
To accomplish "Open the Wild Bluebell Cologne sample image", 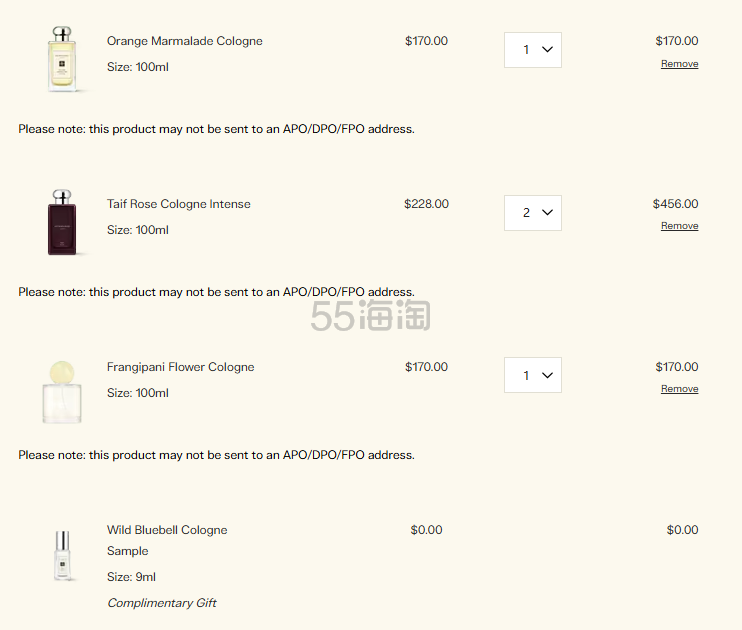I will tap(62, 556).
